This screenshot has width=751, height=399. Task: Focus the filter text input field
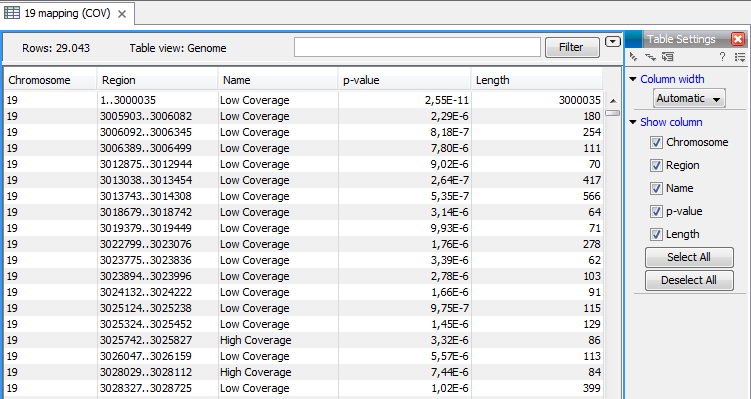click(x=417, y=47)
